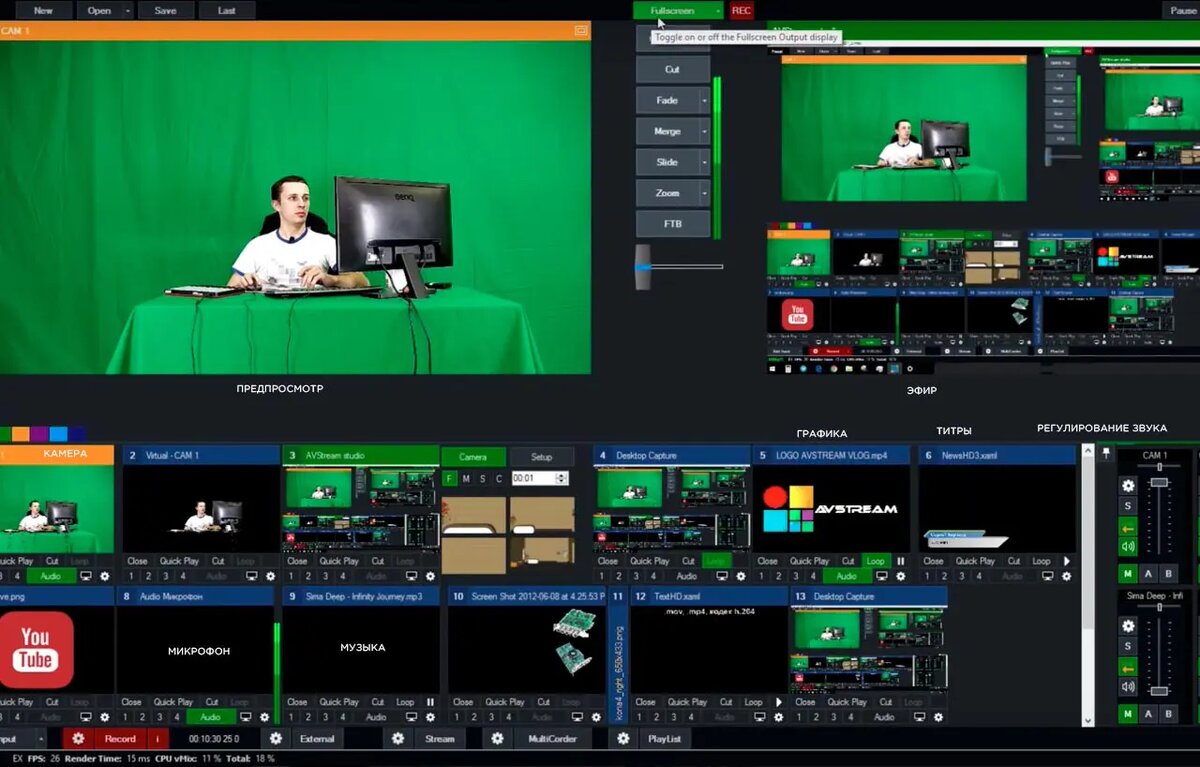Switch to the Setup tab

(x=542, y=457)
